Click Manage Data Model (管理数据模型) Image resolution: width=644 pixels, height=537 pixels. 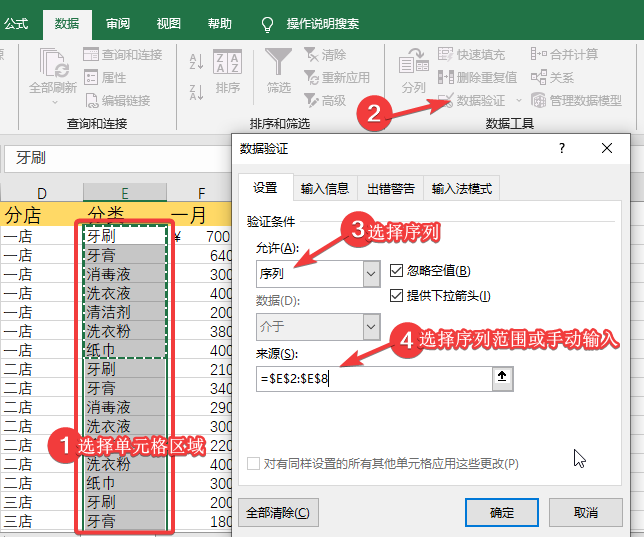576,100
